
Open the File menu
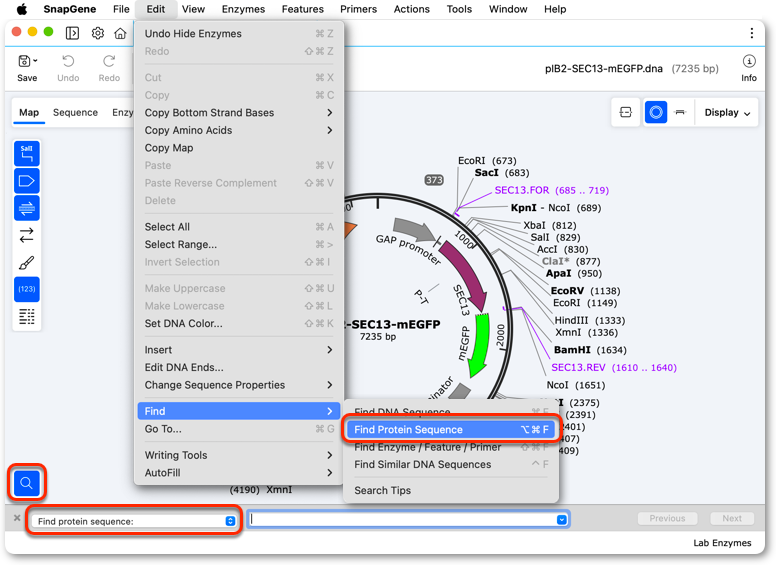point(121,9)
